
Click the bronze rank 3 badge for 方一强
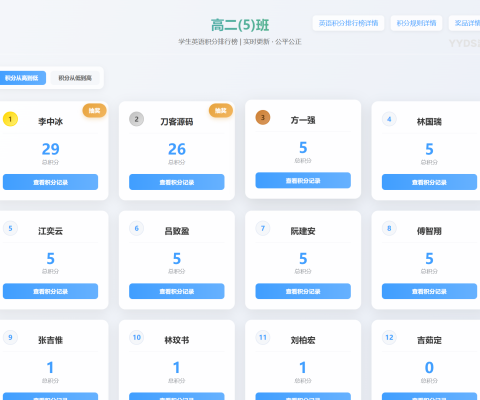(263, 117)
